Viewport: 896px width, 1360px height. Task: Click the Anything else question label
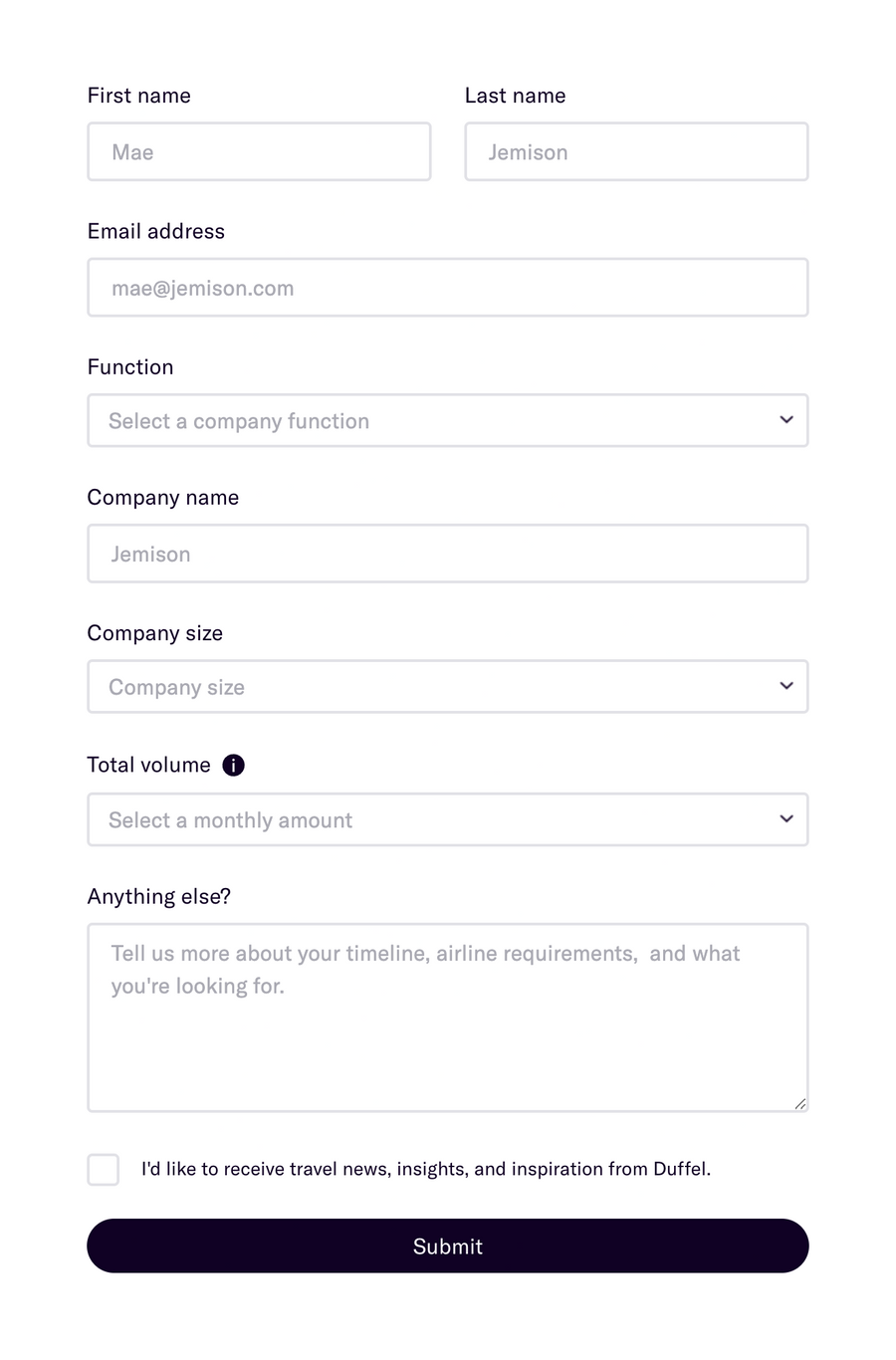[158, 896]
